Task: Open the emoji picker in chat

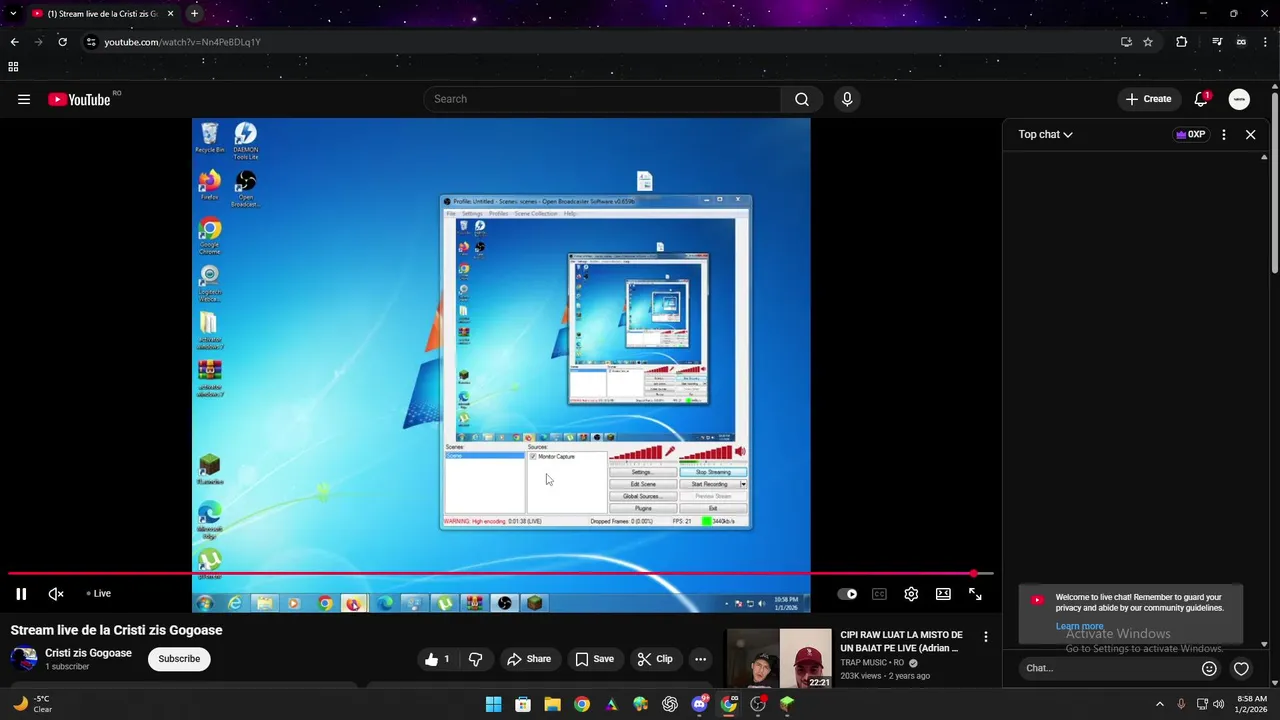Action: coord(1209,668)
